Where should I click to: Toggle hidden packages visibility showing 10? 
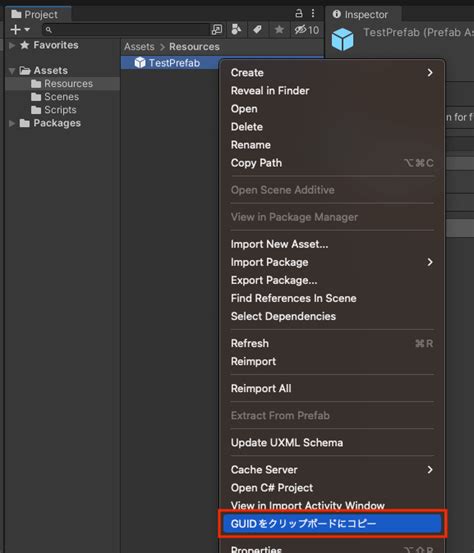coord(307,30)
